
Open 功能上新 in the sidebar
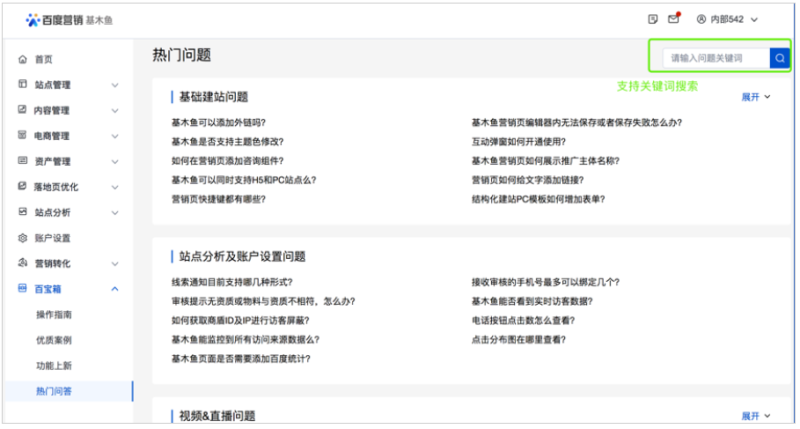click(53, 366)
